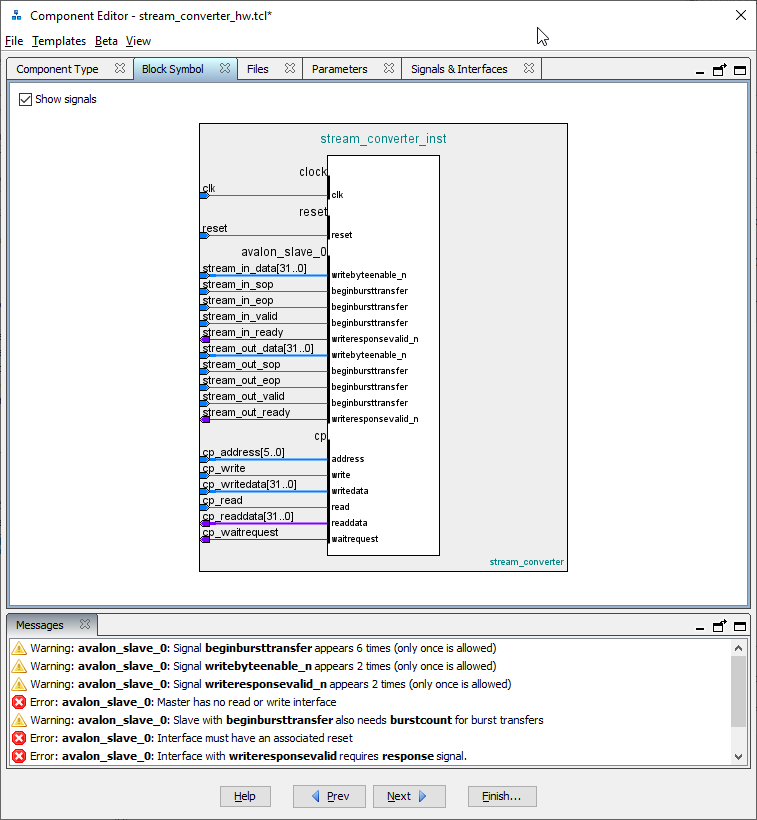The height and width of the screenshot is (820, 757).
Task: Minimize the block symbol editor panel
Action: coord(700,71)
